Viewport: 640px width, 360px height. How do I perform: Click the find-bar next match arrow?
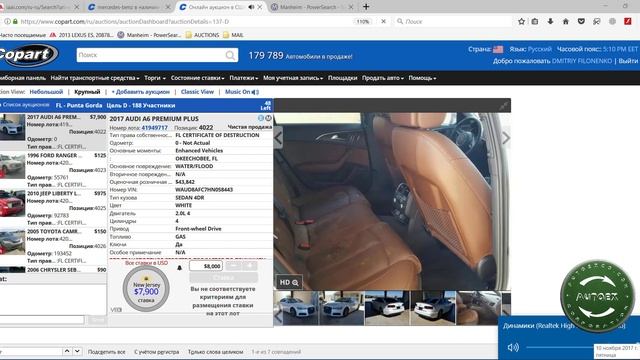pos(77,351)
